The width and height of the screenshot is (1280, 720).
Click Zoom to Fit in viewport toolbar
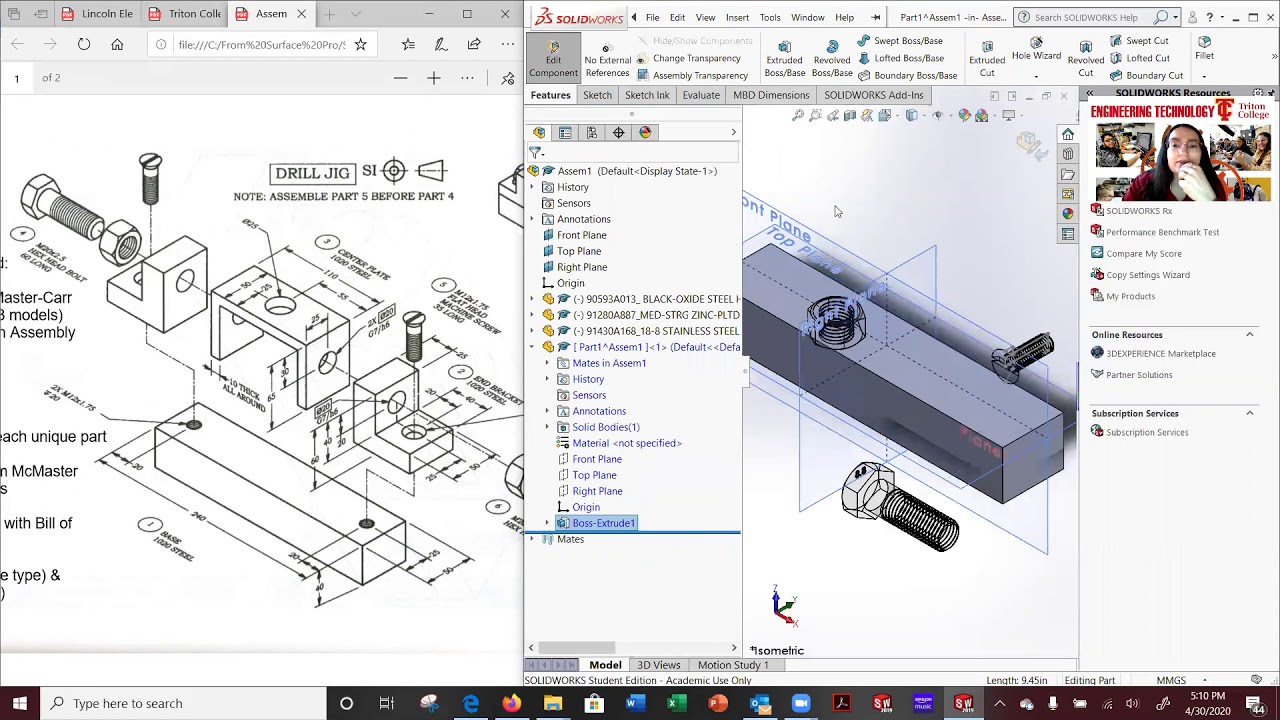click(797, 116)
